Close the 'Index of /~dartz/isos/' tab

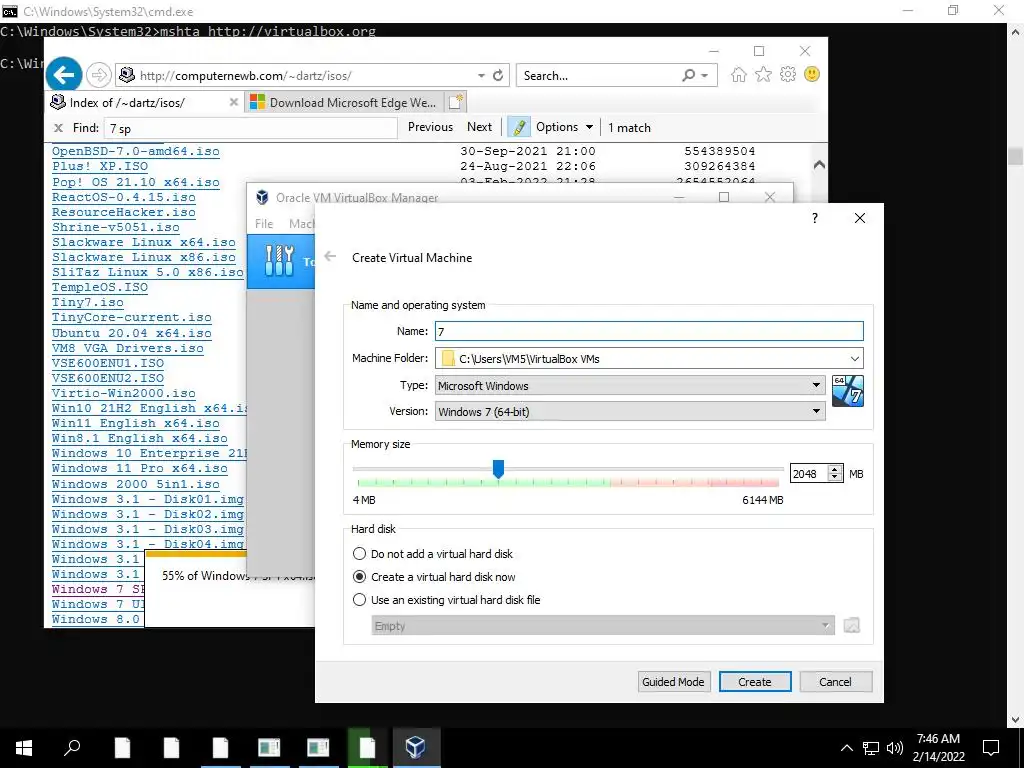coord(233,103)
